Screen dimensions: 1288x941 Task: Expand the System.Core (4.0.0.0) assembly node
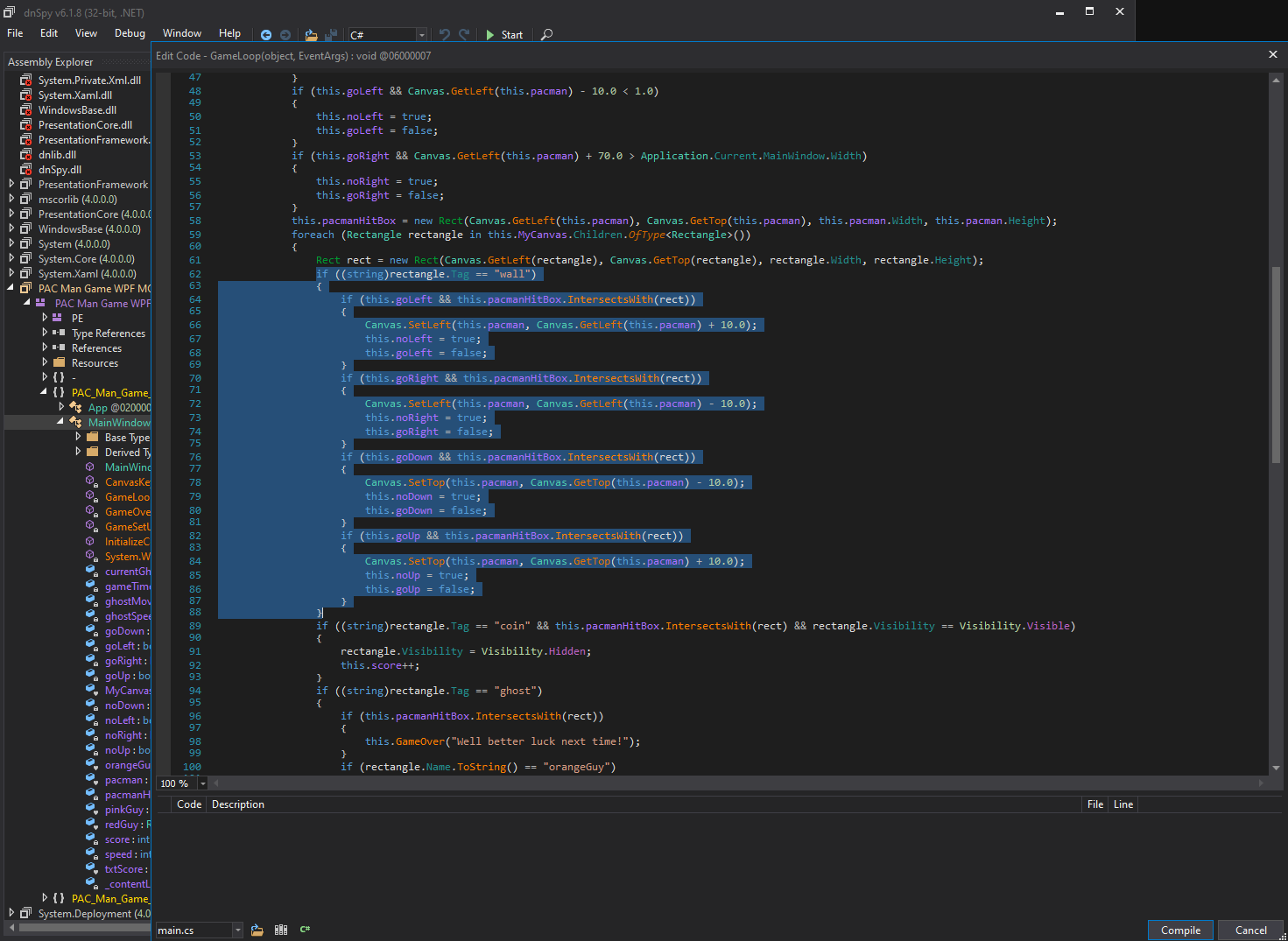coord(11,258)
